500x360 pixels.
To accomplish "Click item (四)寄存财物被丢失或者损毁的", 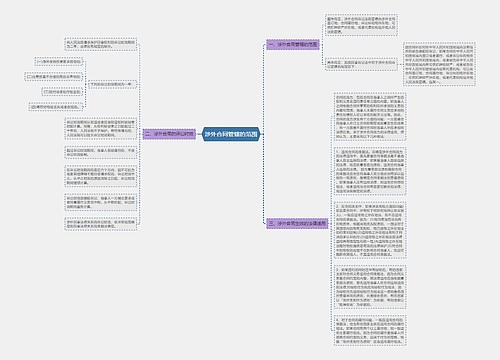I will click(x=55, y=107).
